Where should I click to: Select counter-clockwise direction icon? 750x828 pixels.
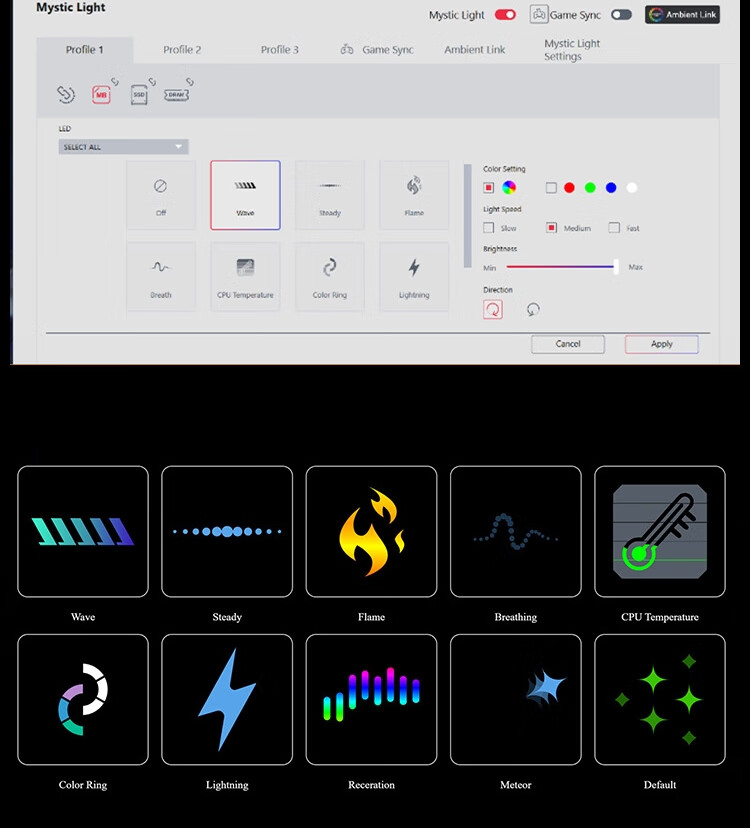pos(533,309)
